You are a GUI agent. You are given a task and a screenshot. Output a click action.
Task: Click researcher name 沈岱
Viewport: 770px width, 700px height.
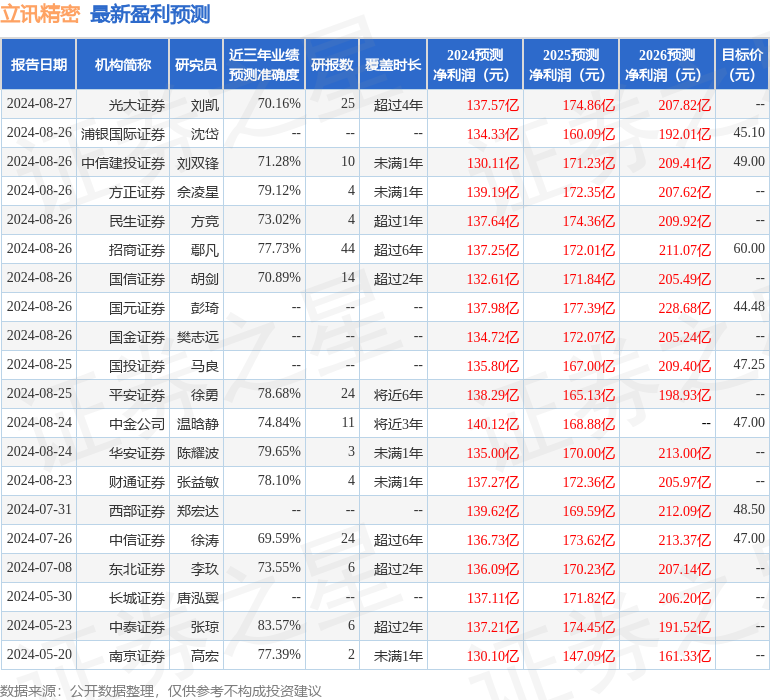pos(205,134)
